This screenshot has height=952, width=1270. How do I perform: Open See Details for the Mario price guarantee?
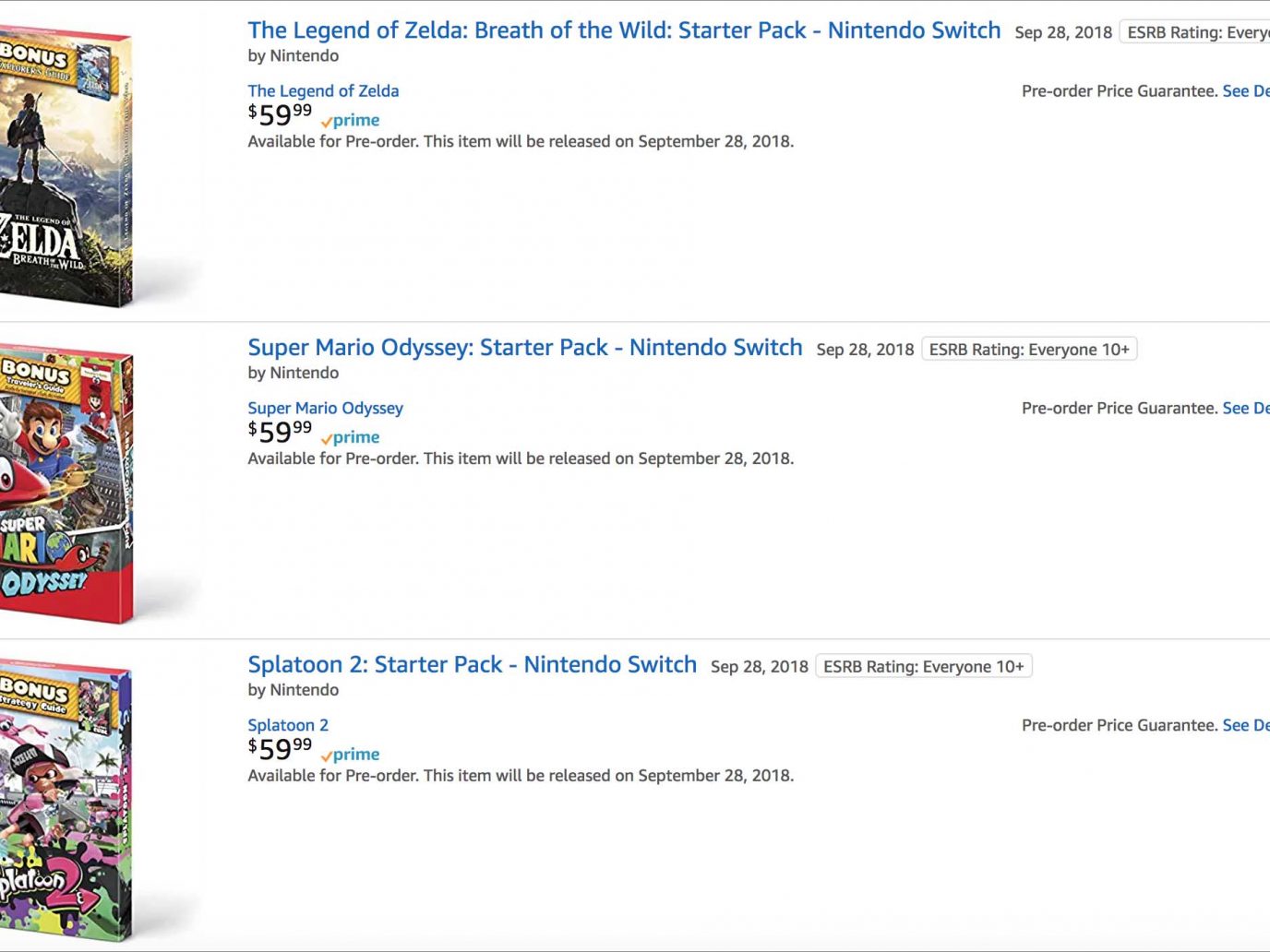pos(1246,408)
